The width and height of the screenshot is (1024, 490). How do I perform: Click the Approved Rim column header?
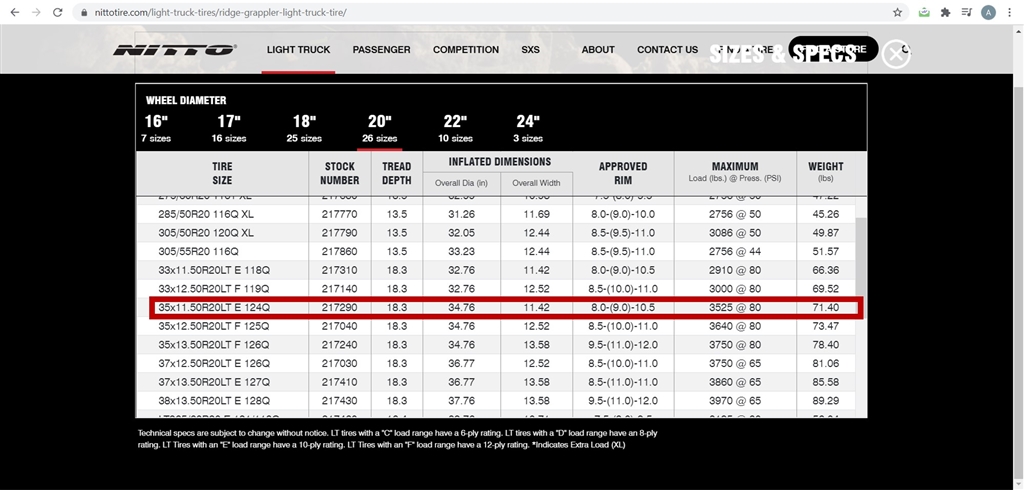[x=623, y=173]
